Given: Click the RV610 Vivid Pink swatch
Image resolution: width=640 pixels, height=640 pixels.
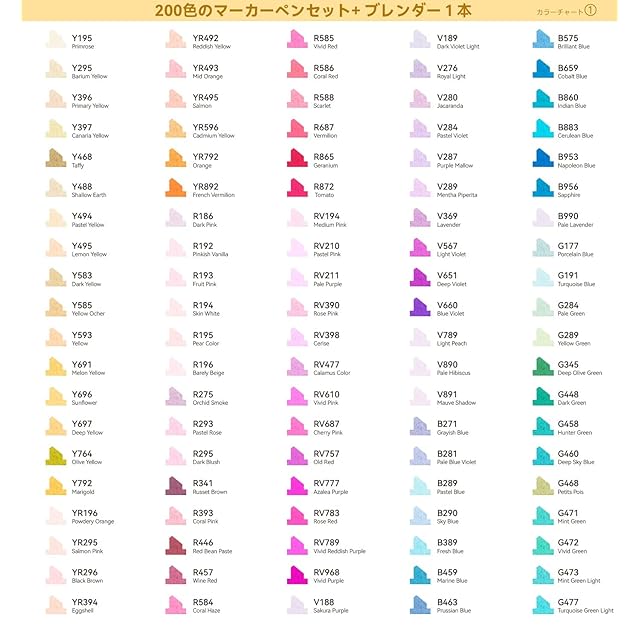Looking at the screenshot, I should point(298,397).
